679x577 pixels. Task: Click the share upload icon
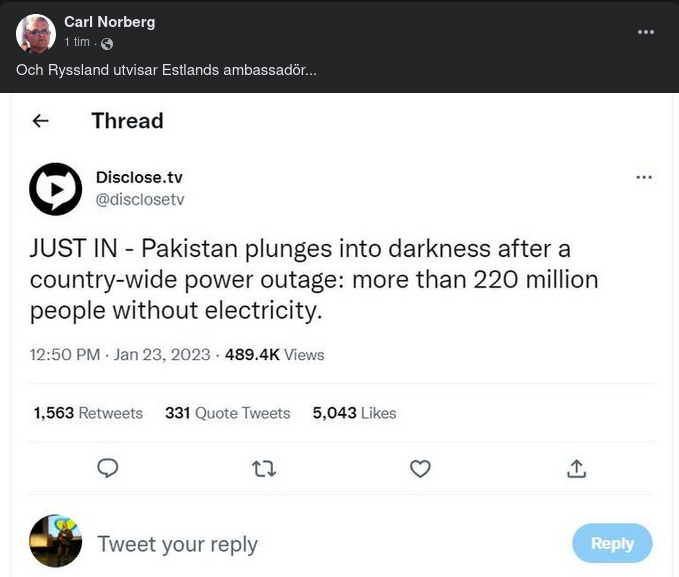[x=576, y=468]
